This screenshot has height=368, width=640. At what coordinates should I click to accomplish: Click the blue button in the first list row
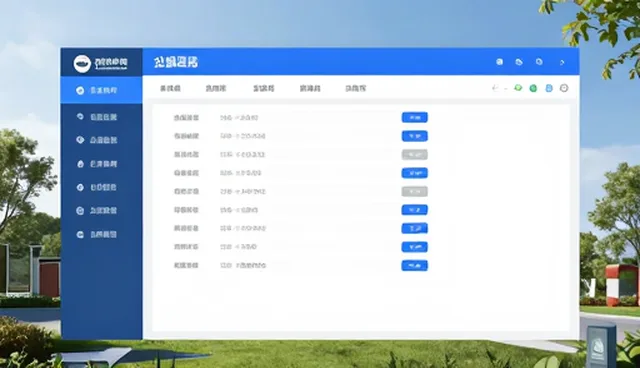click(415, 117)
